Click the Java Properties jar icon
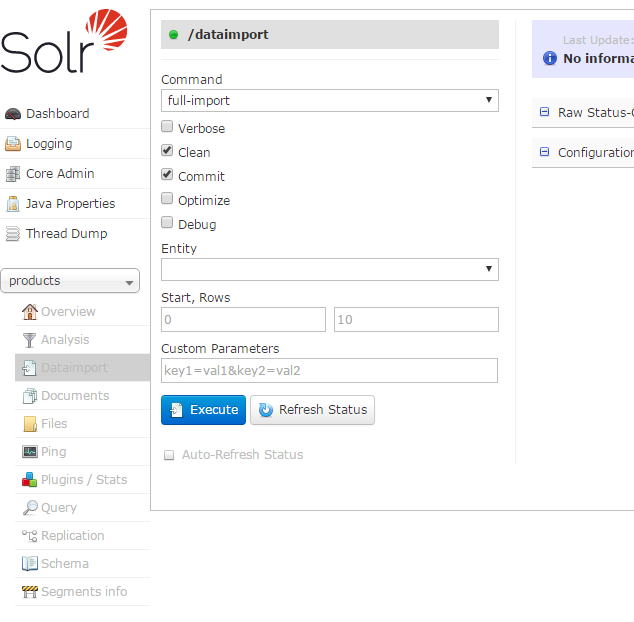Screen dimensions: 634x622 click(x=13, y=204)
